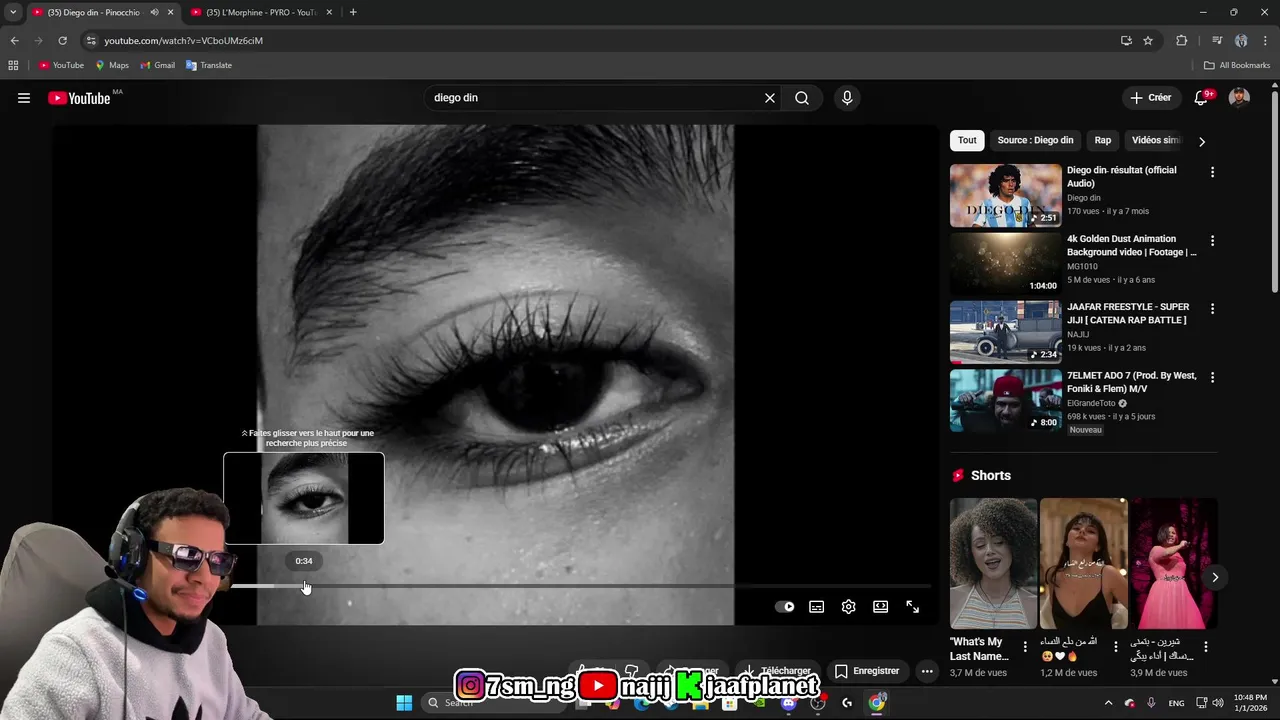
Task: Open the 'JAAFAR FREESTYLE' video thumbnail
Action: (x=1005, y=332)
